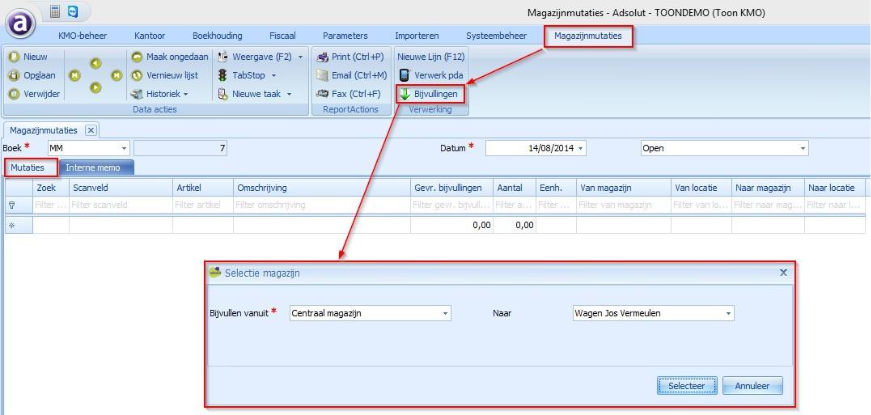871x415 pixels.
Task: Go to the first record navigation arrow
Action: tap(74, 76)
